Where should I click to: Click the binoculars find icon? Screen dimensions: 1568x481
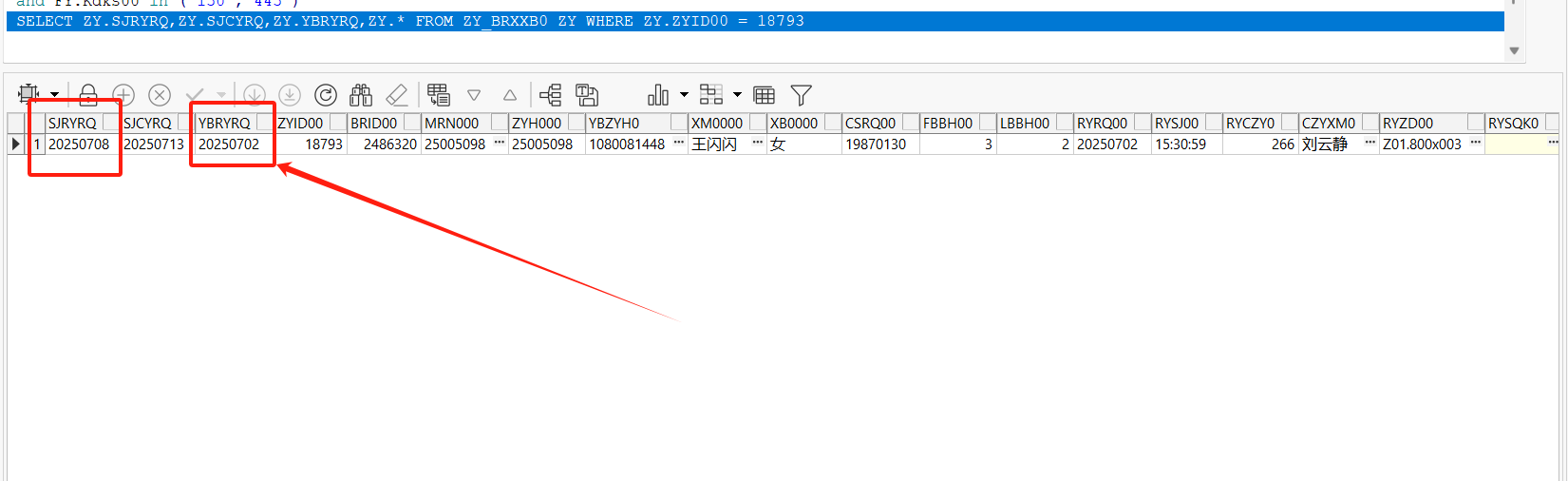point(361,95)
